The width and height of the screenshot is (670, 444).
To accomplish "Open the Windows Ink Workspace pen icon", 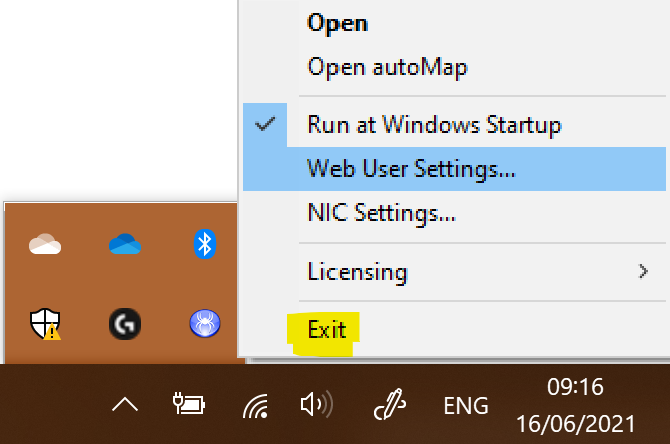I will tap(390, 404).
